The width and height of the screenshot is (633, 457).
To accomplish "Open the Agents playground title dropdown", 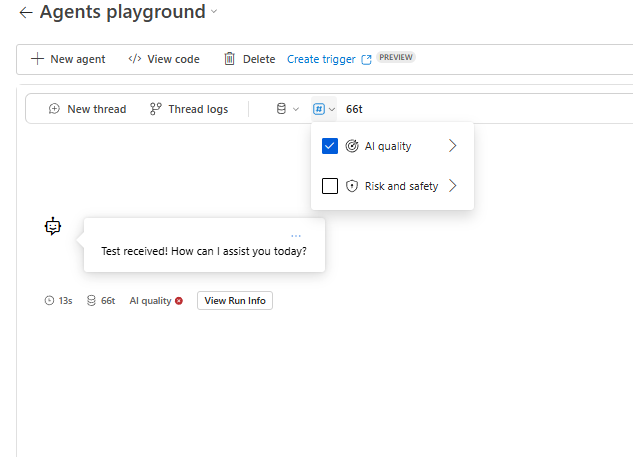I will click(214, 12).
